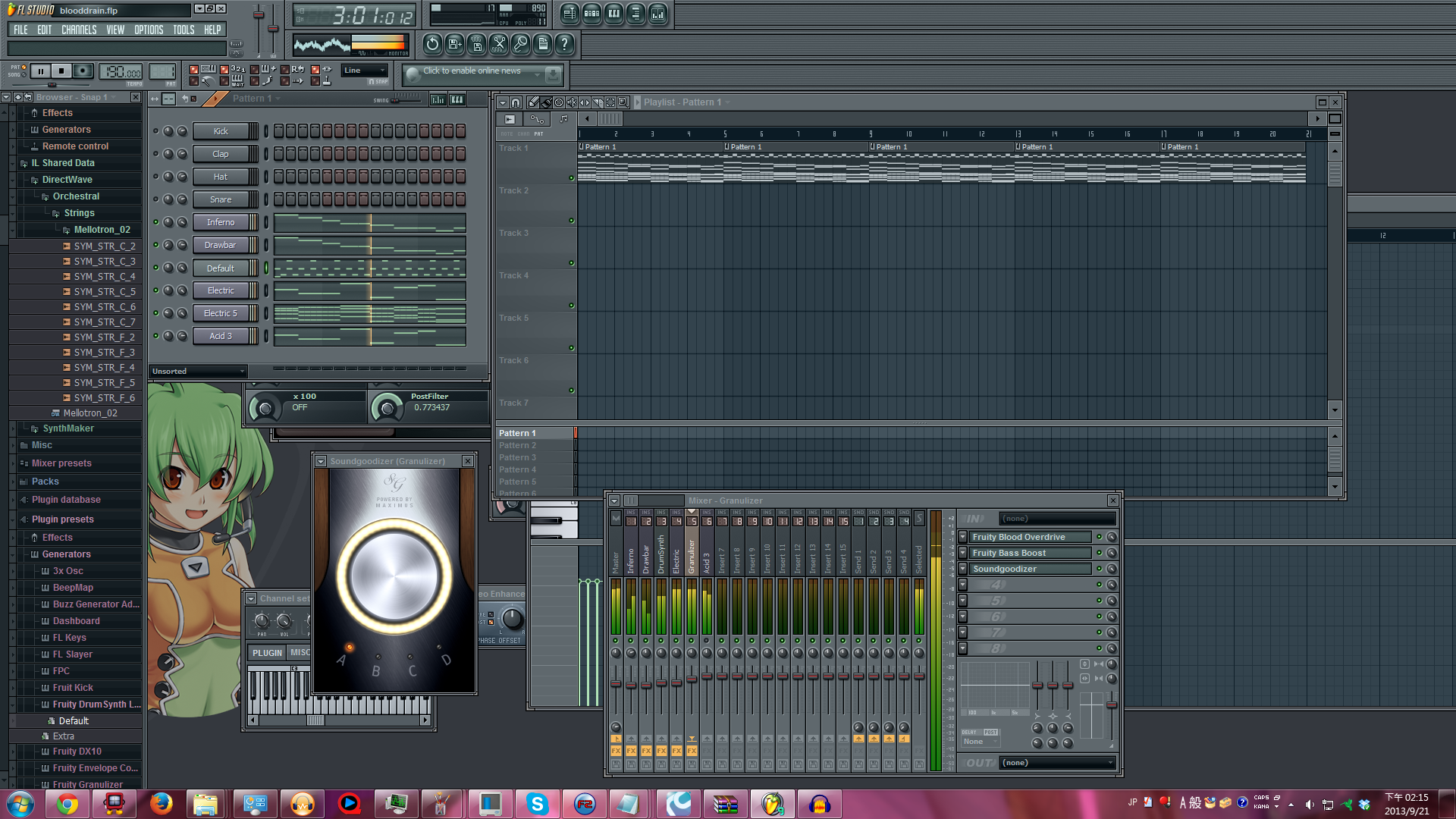Screen dimensions: 1456x819
Task: Open Firefox from the Windows taskbar
Action: coord(161,804)
